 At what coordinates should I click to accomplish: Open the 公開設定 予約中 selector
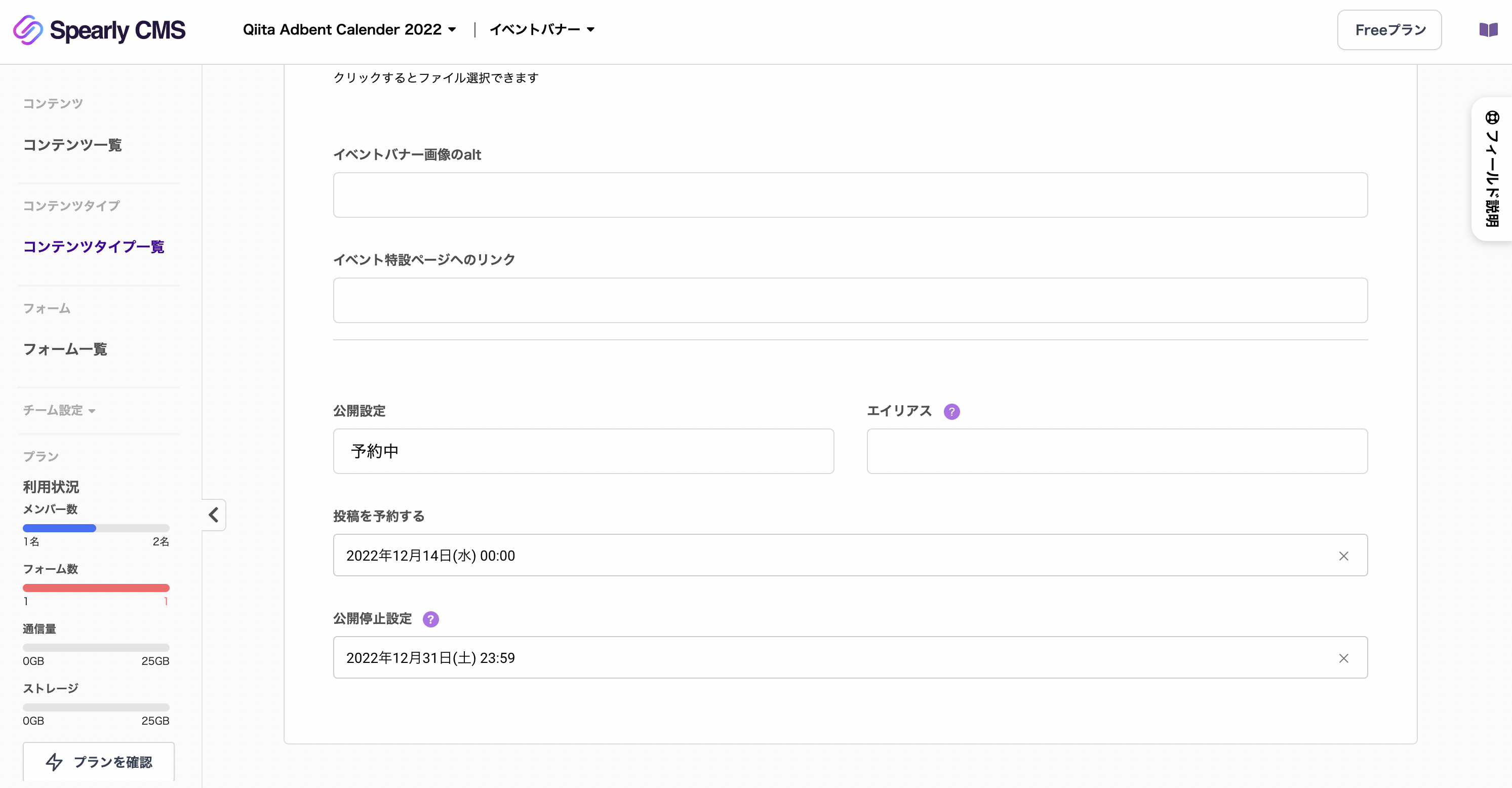(x=583, y=451)
